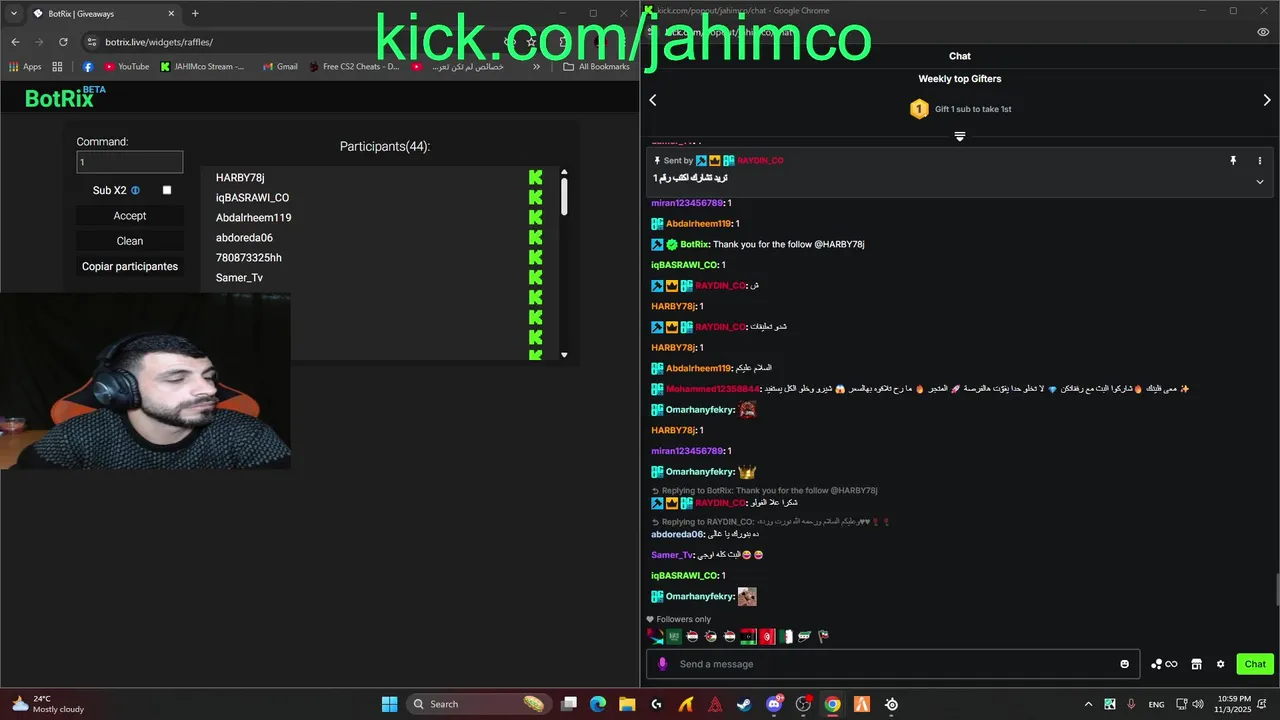
Task: Click the Kick icon next to HARBY78j
Action: (536, 177)
